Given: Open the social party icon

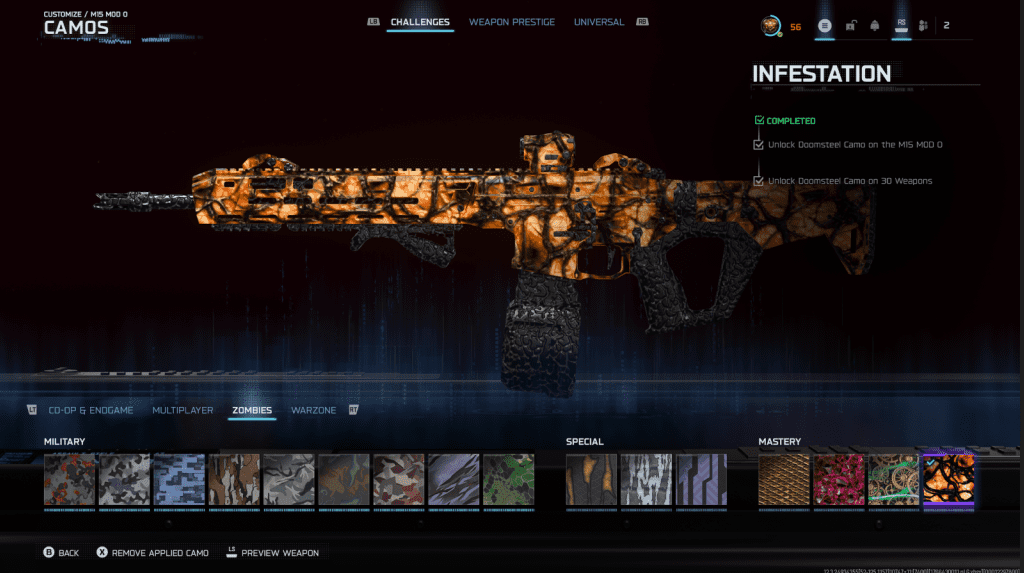Looking at the screenshot, I should (x=923, y=26).
